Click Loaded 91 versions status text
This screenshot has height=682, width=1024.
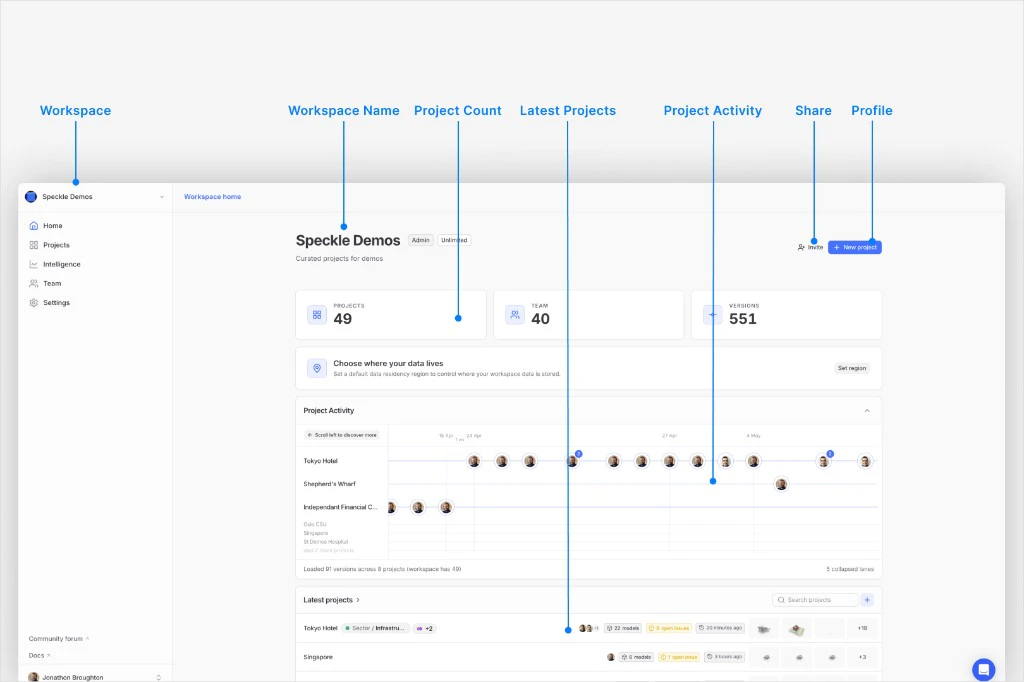coord(382,569)
